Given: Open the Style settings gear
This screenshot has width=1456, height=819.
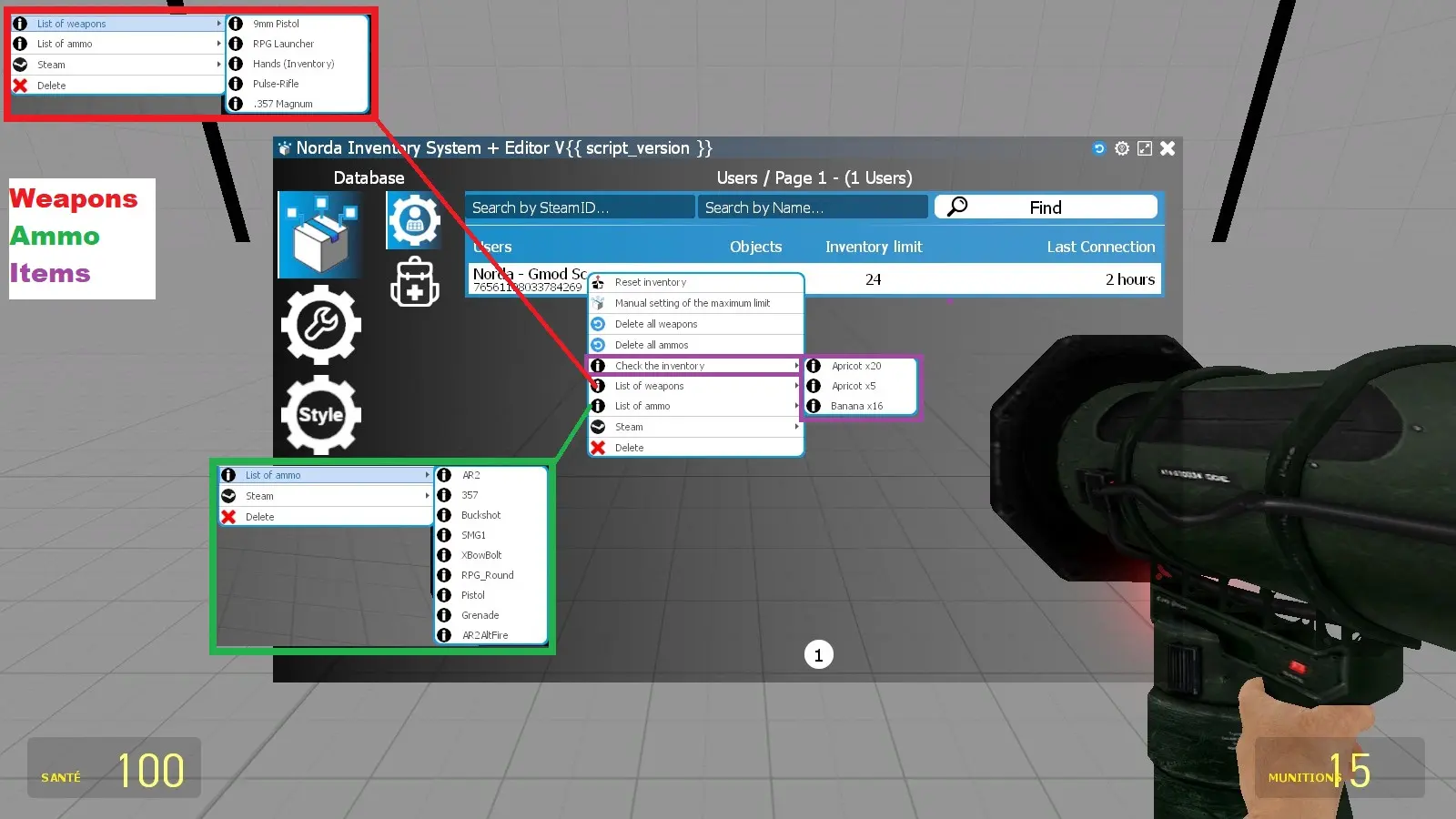Looking at the screenshot, I should coord(320,416).
